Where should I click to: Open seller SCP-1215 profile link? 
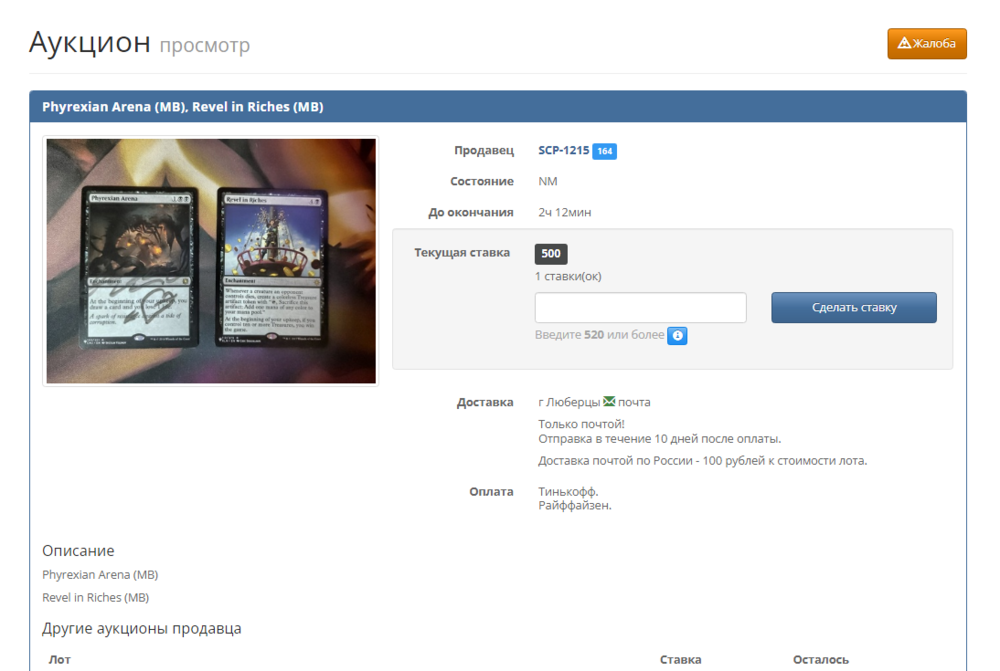pyautogui.click(x=563, y=151)
